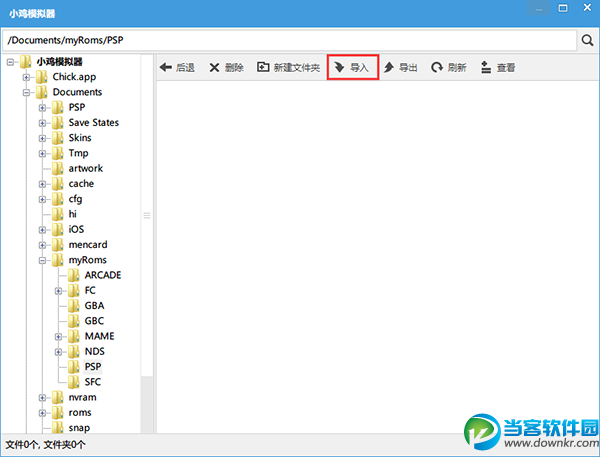600x457 pixels.
Task: Collapse the 小鸡模拟器 root node
Action: pos(10,62)
